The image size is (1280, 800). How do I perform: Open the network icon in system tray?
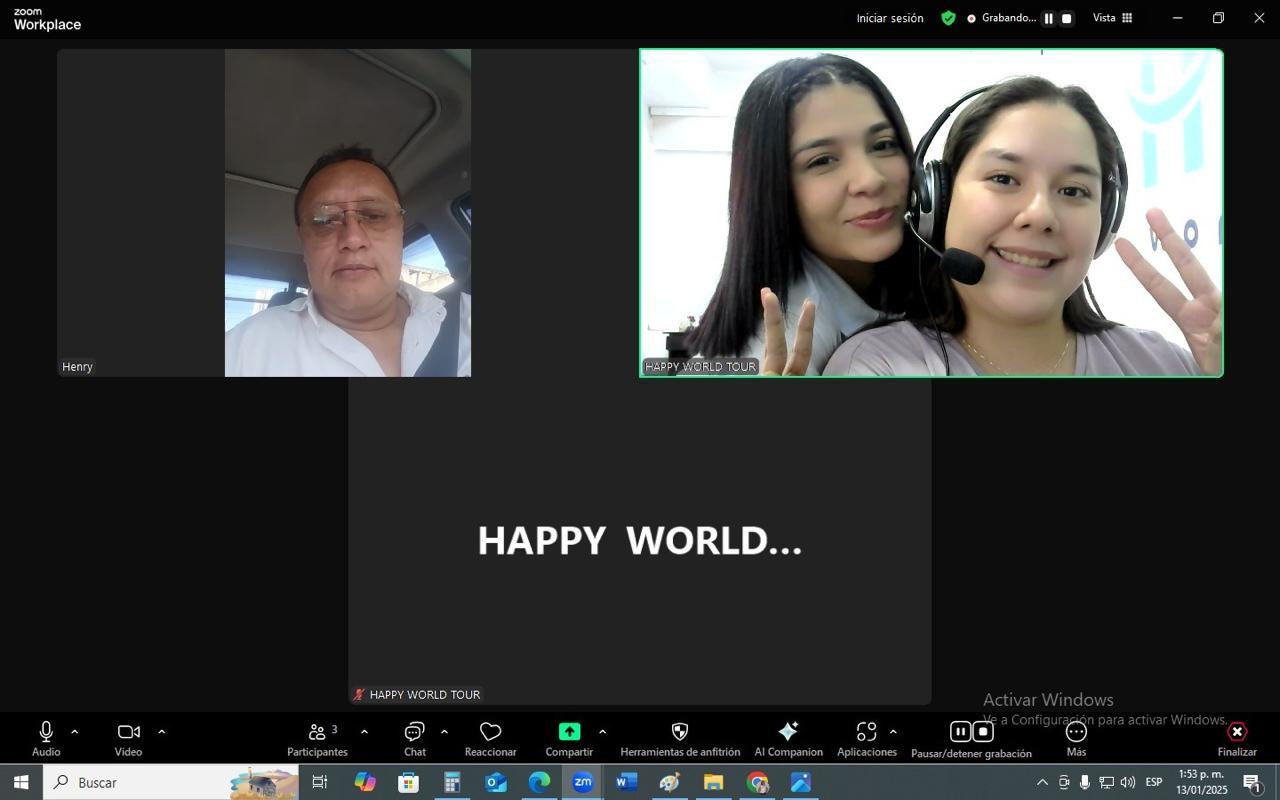tap(1106, 782)
